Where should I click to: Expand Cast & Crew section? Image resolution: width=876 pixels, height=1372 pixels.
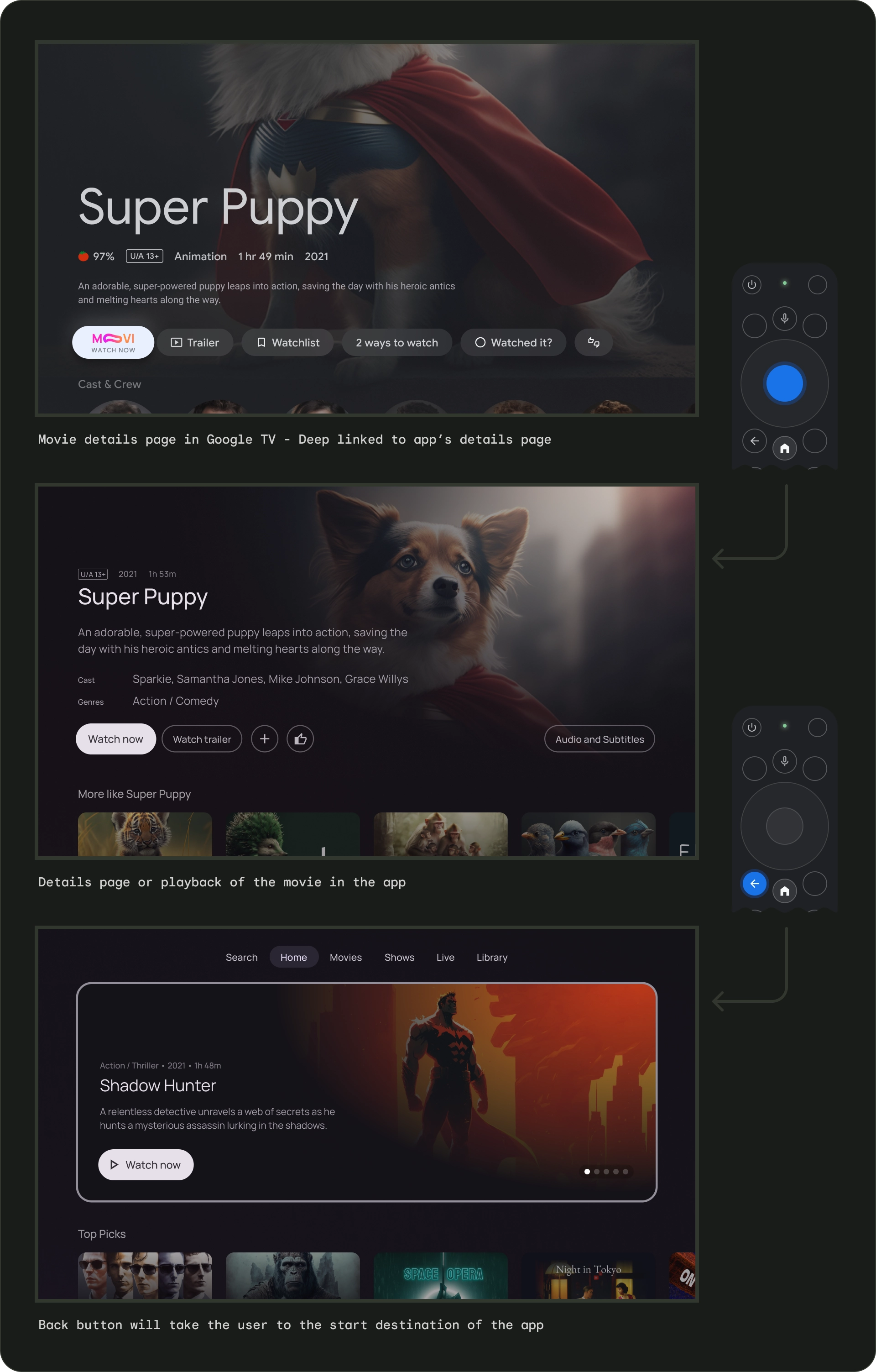(x=109, y=384)
